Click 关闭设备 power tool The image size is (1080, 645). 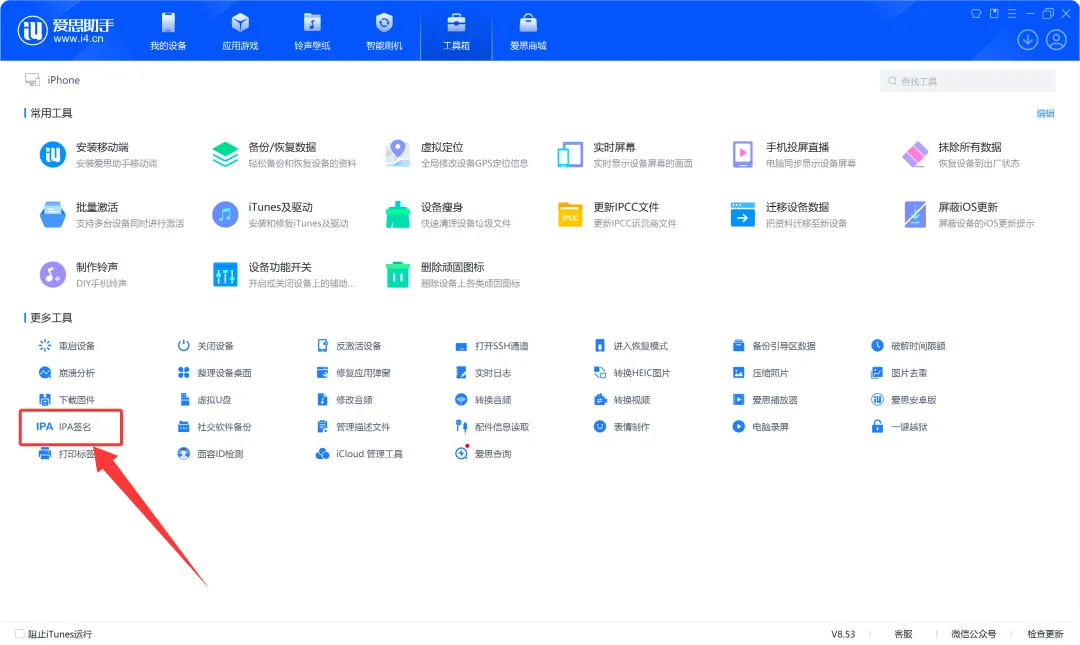(205, 346)
